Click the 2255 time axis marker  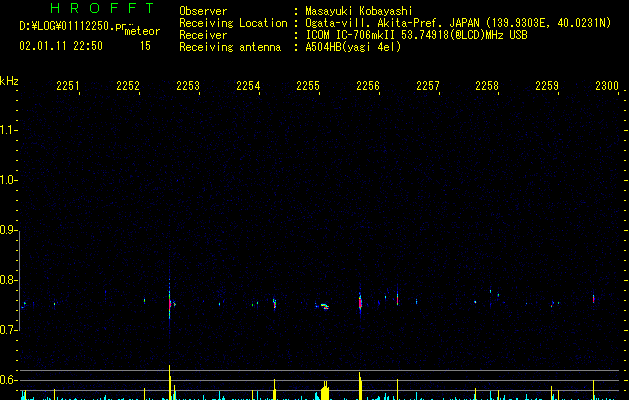pyautogui.click(x=308, y=85)
